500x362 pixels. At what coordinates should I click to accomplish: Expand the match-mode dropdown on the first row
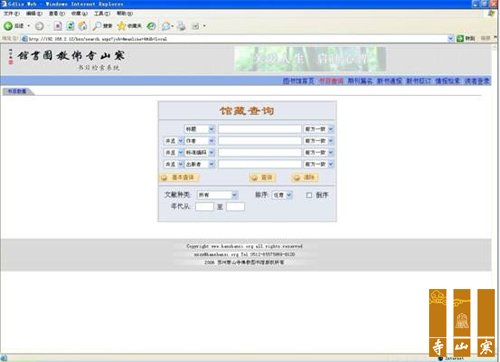(318, 129)
